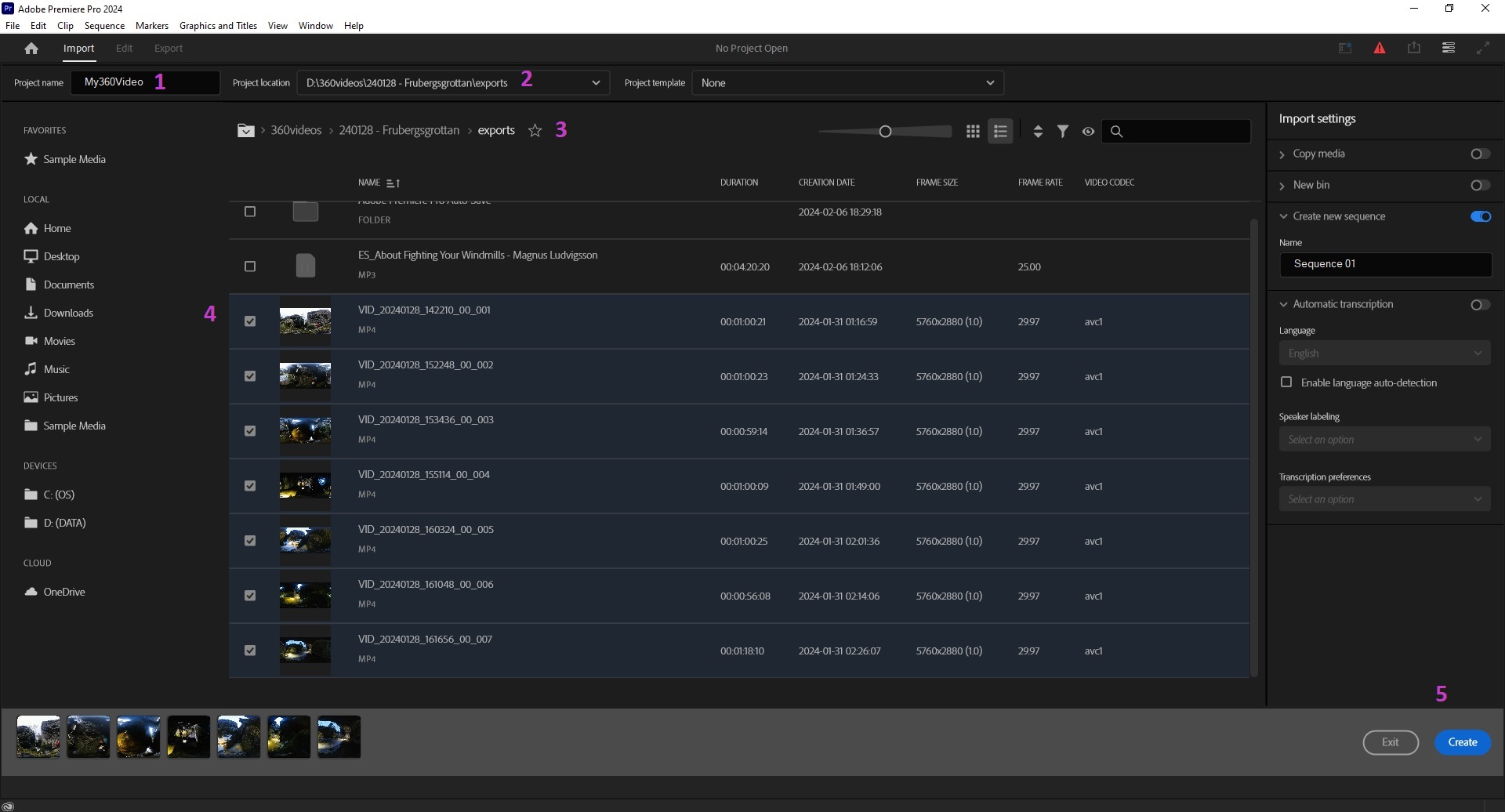Image resolution: width=1505 pixels, height=812 pixels.
Task: Open the File menu
Action: (13, 26)
